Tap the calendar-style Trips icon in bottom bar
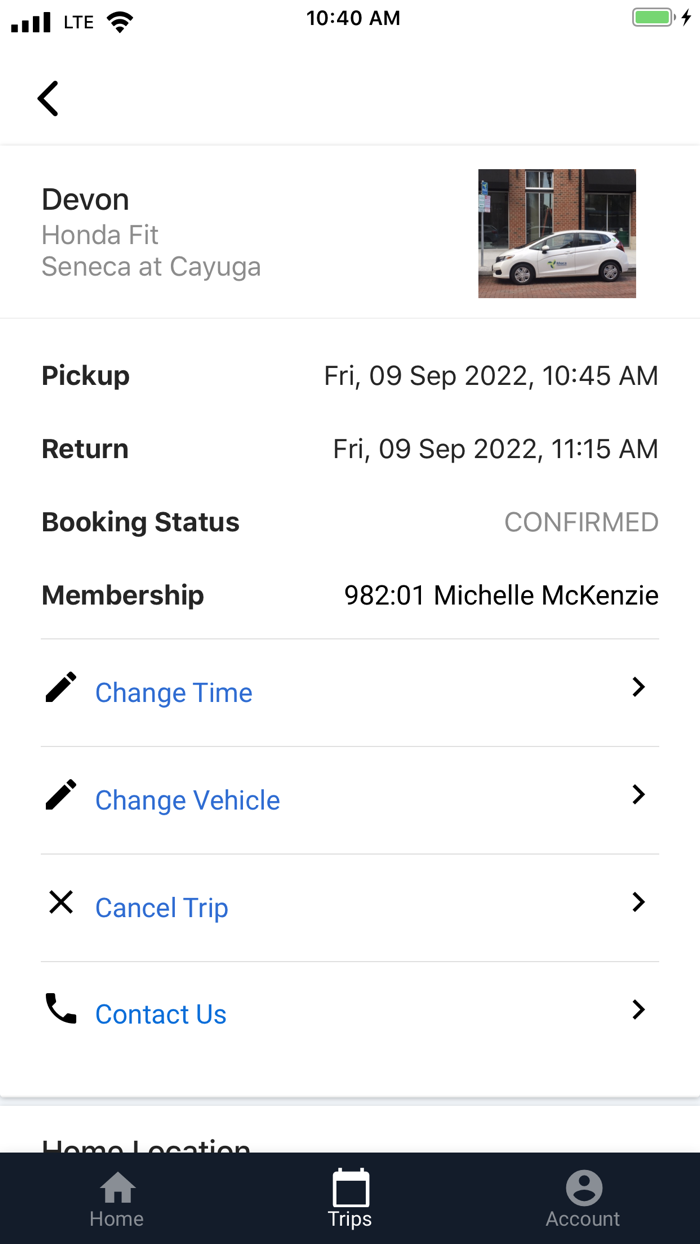This screenshot has width=700, height=1244. click(349, 1190)
